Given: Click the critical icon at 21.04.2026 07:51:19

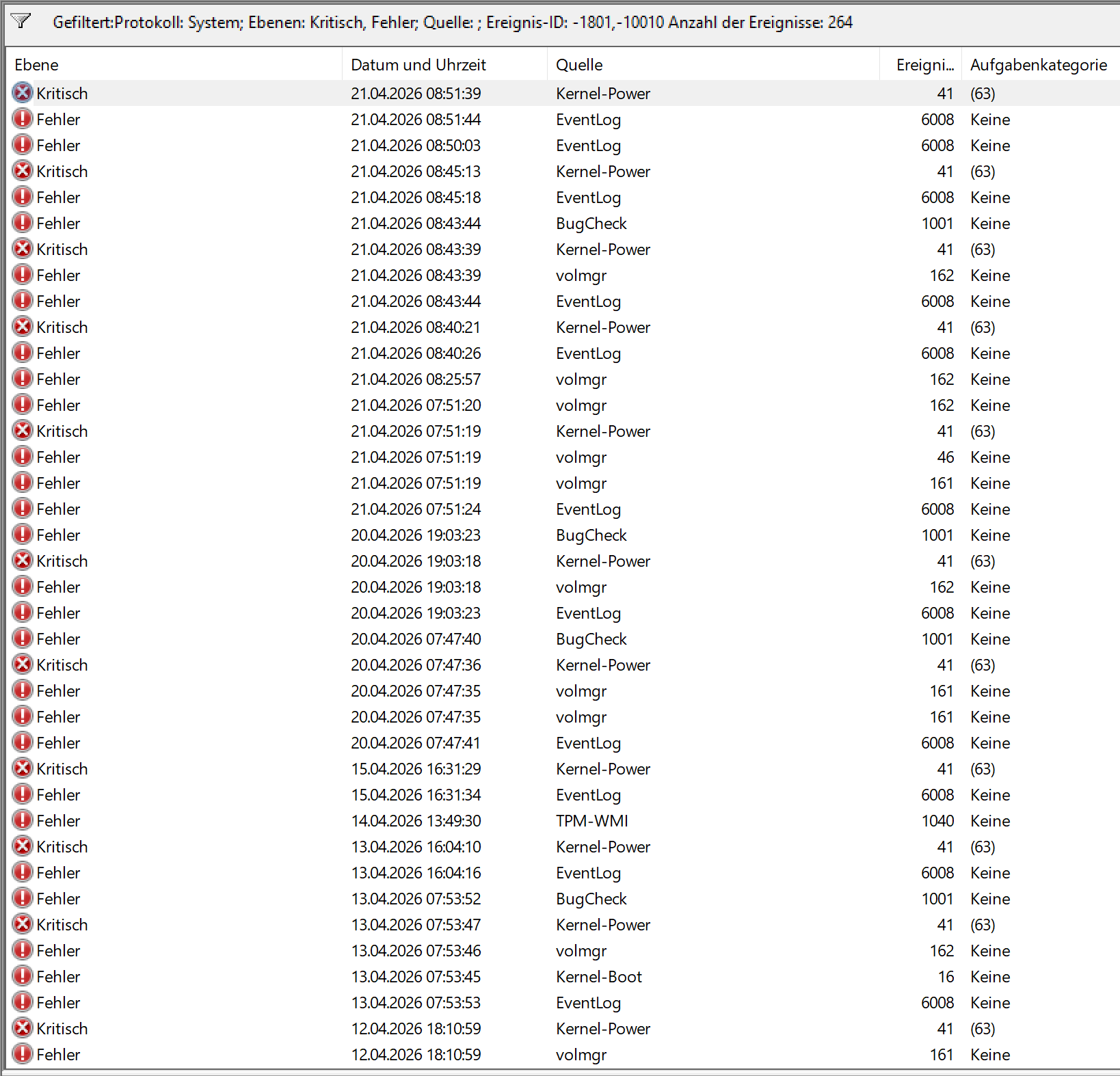Looking at the screenshot, I should pyautogui.click(x=23, y=430).
